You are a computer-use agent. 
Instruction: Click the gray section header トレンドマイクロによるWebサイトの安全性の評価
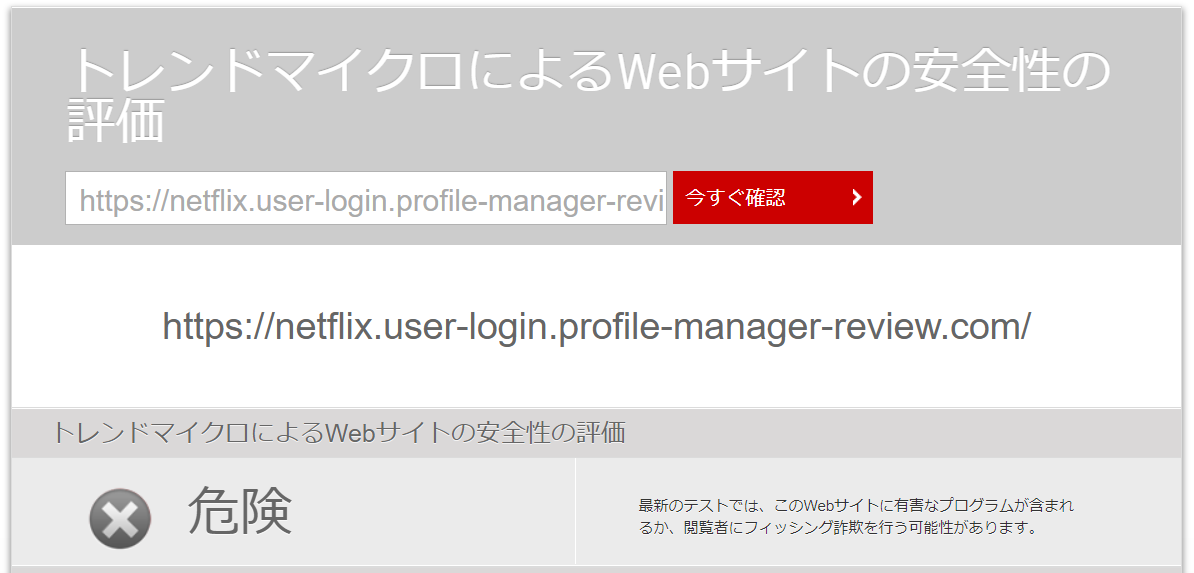click(339, 433)
